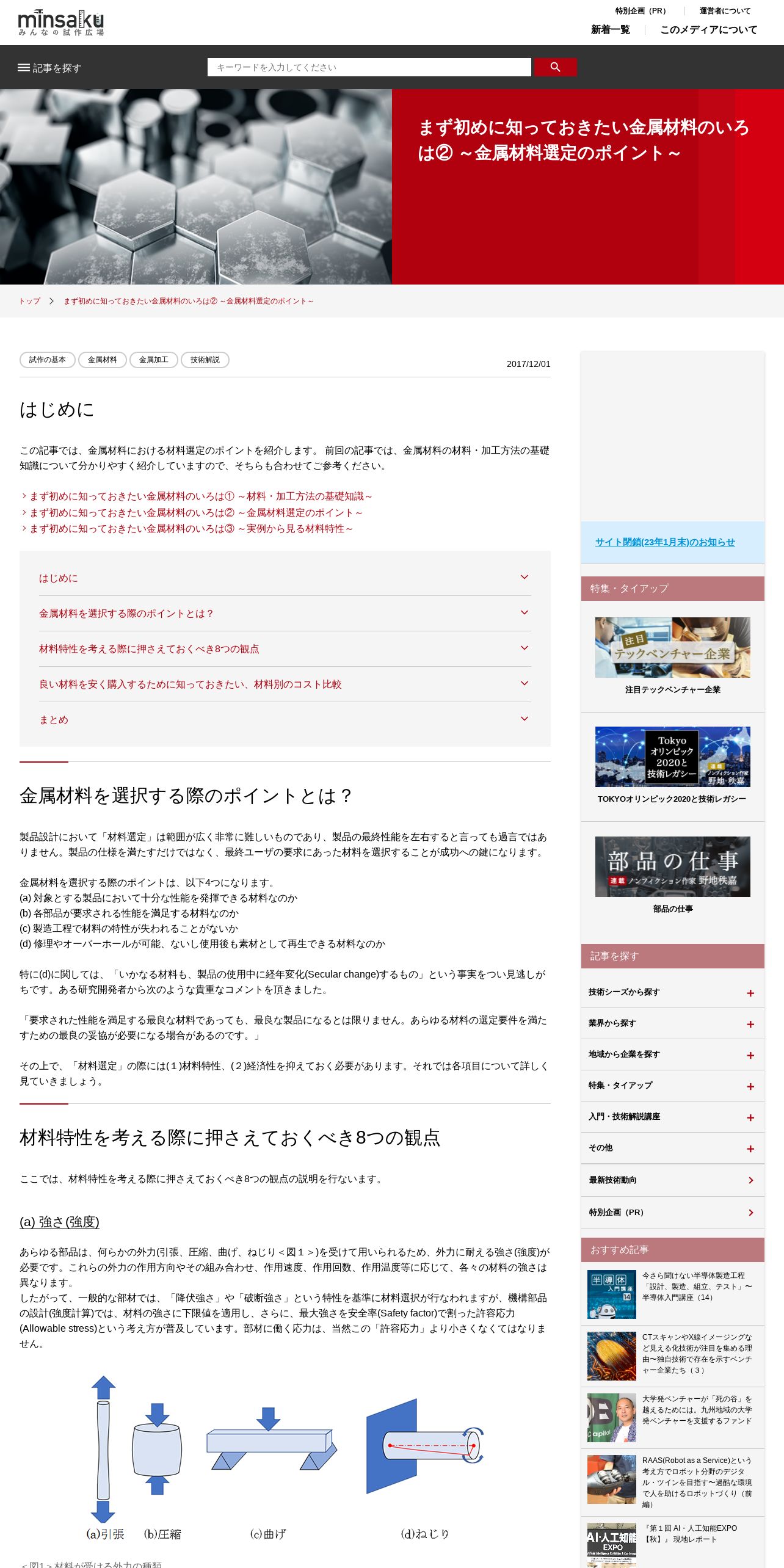The height and width of the screenshot is (1568, 784).
Task: Click the 2017/12/01 publication date
Action: coord(529,364)
